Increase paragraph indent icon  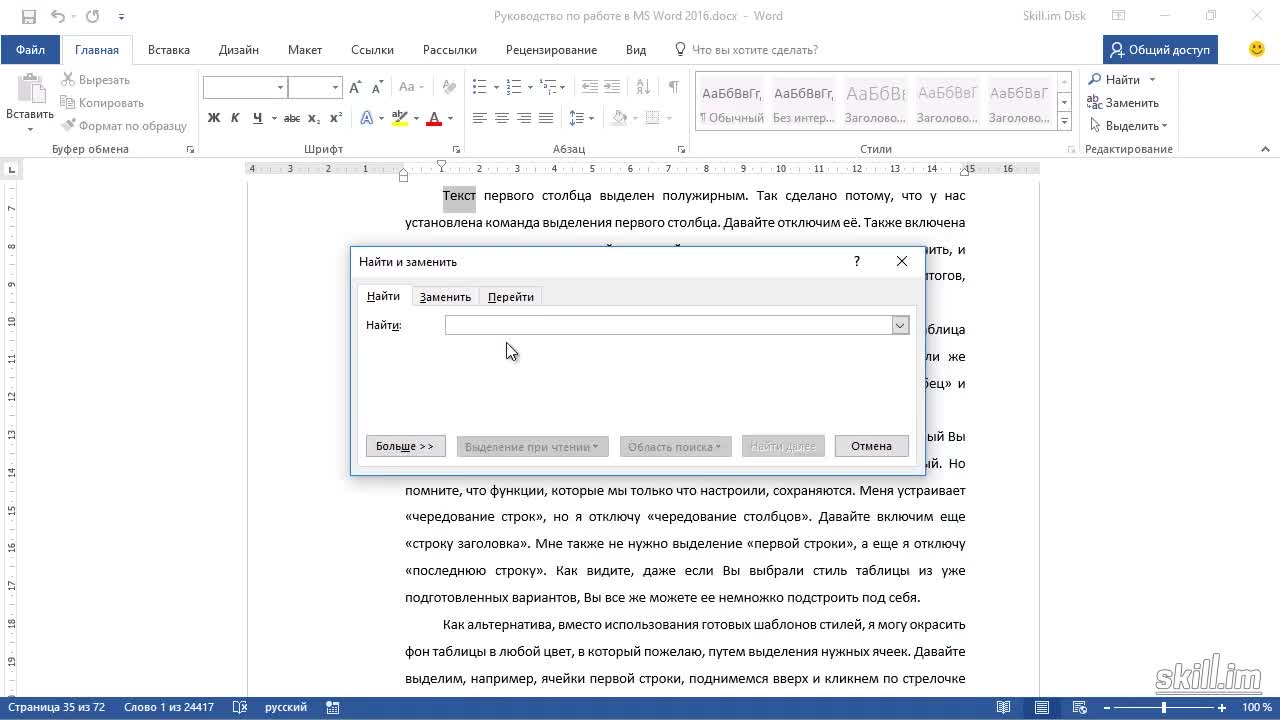tap(613, 88)
